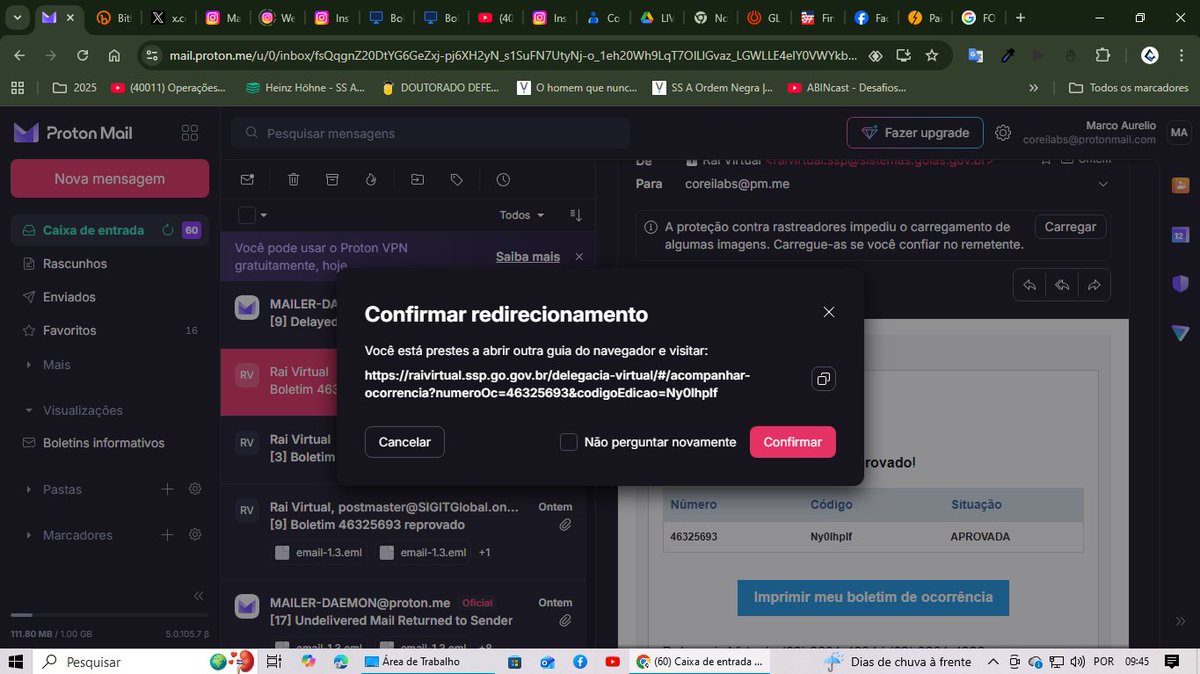The width and height of the screenshot is (1200, 674).
Task: Open Contacts side panel icon
Action: (x=1180, y=185)
